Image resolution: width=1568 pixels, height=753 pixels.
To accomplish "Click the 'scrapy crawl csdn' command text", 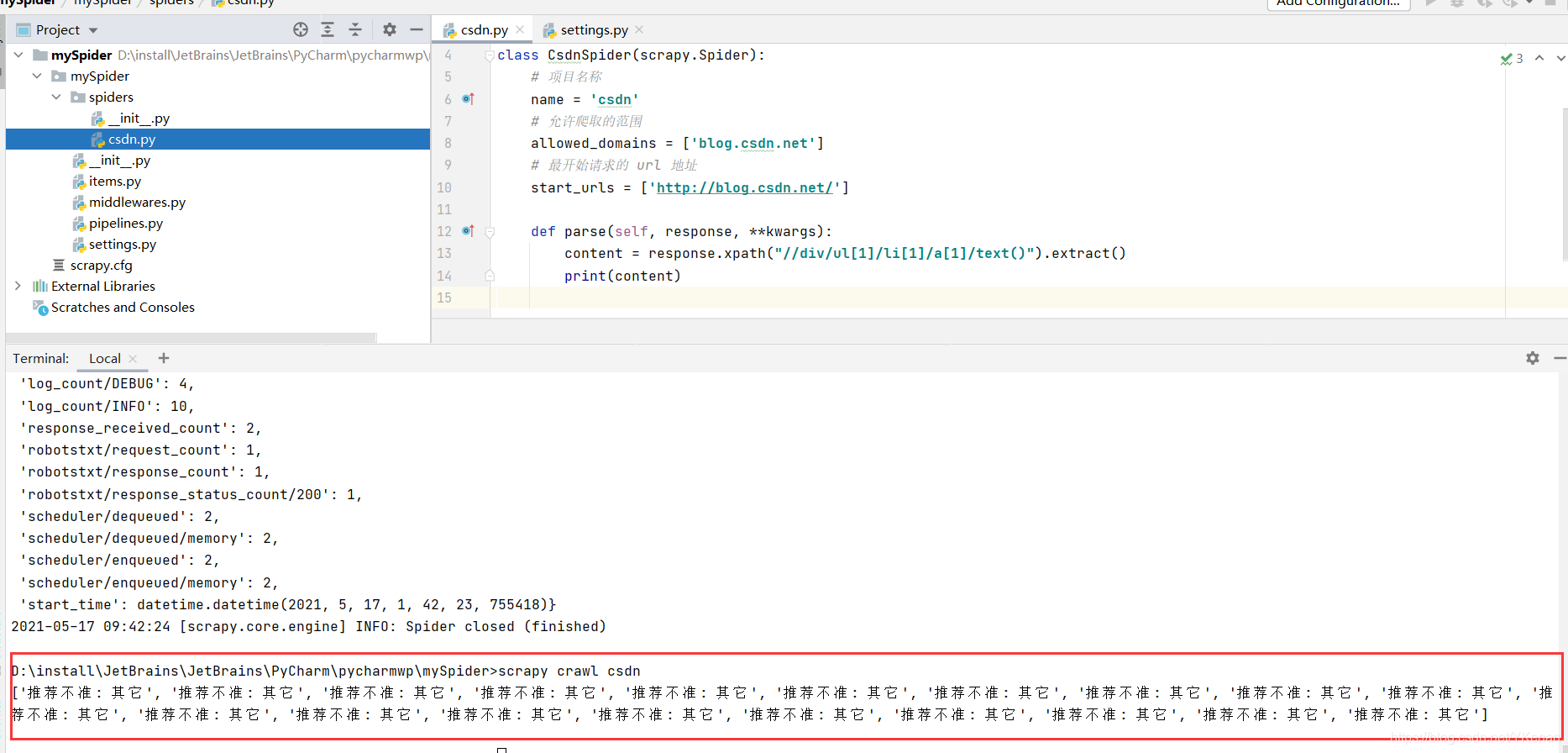I will (x=569, y=671).
